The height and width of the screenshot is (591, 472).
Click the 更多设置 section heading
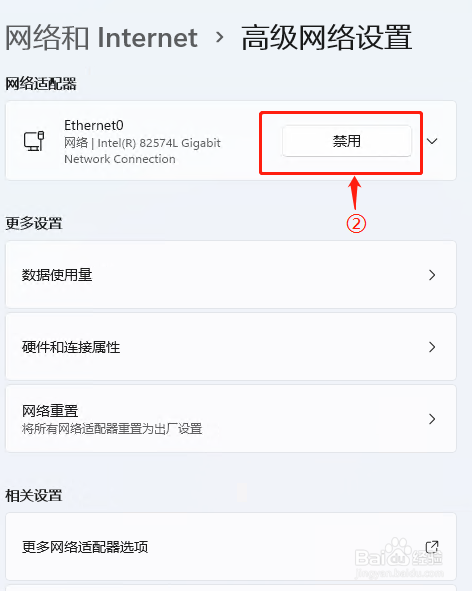[34, 224]
